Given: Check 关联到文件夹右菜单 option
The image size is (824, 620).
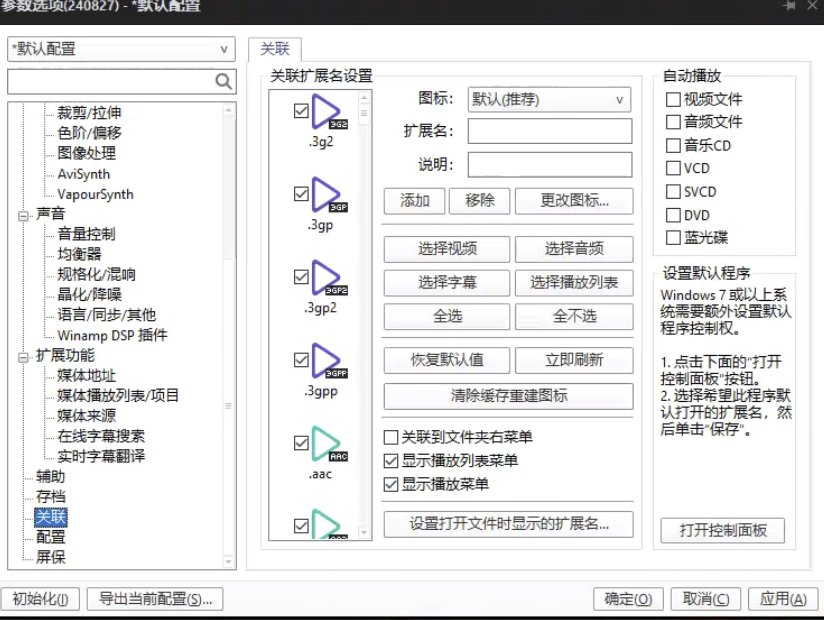Looking at the screenshot, I should (391, 437).
